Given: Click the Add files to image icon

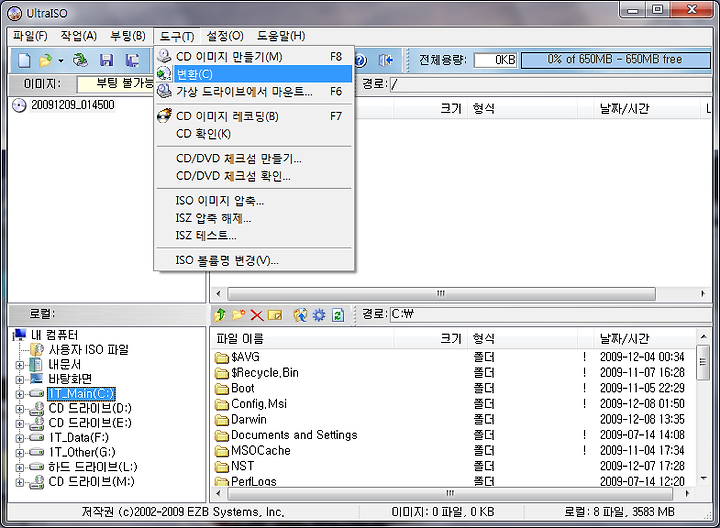Looking at the screenshot, I should 300,315.
